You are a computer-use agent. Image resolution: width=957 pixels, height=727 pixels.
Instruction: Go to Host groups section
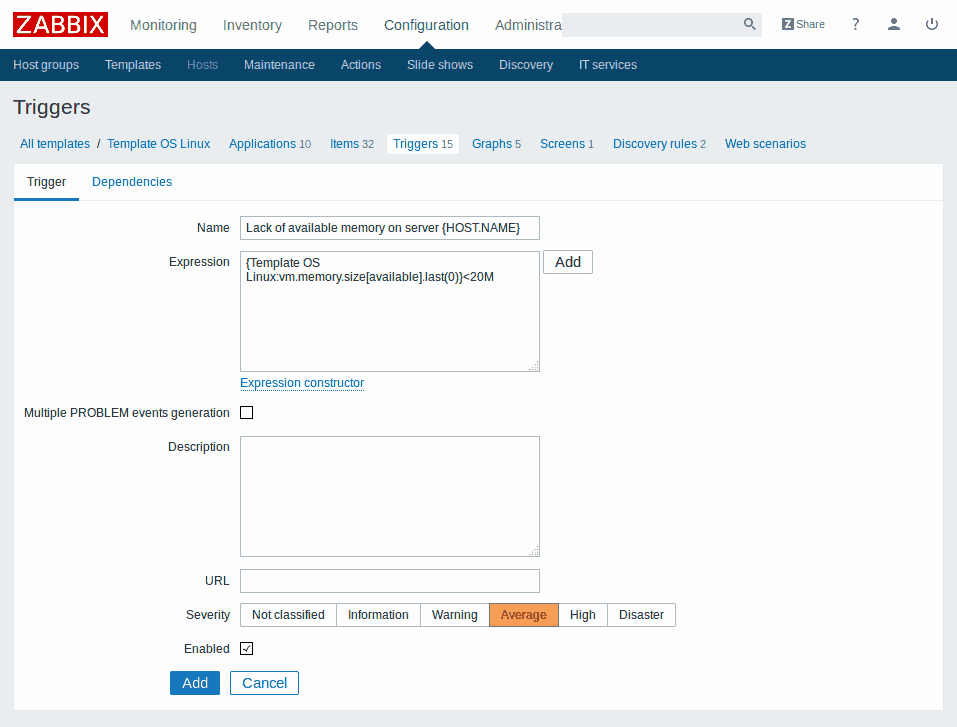pos(46,65)
